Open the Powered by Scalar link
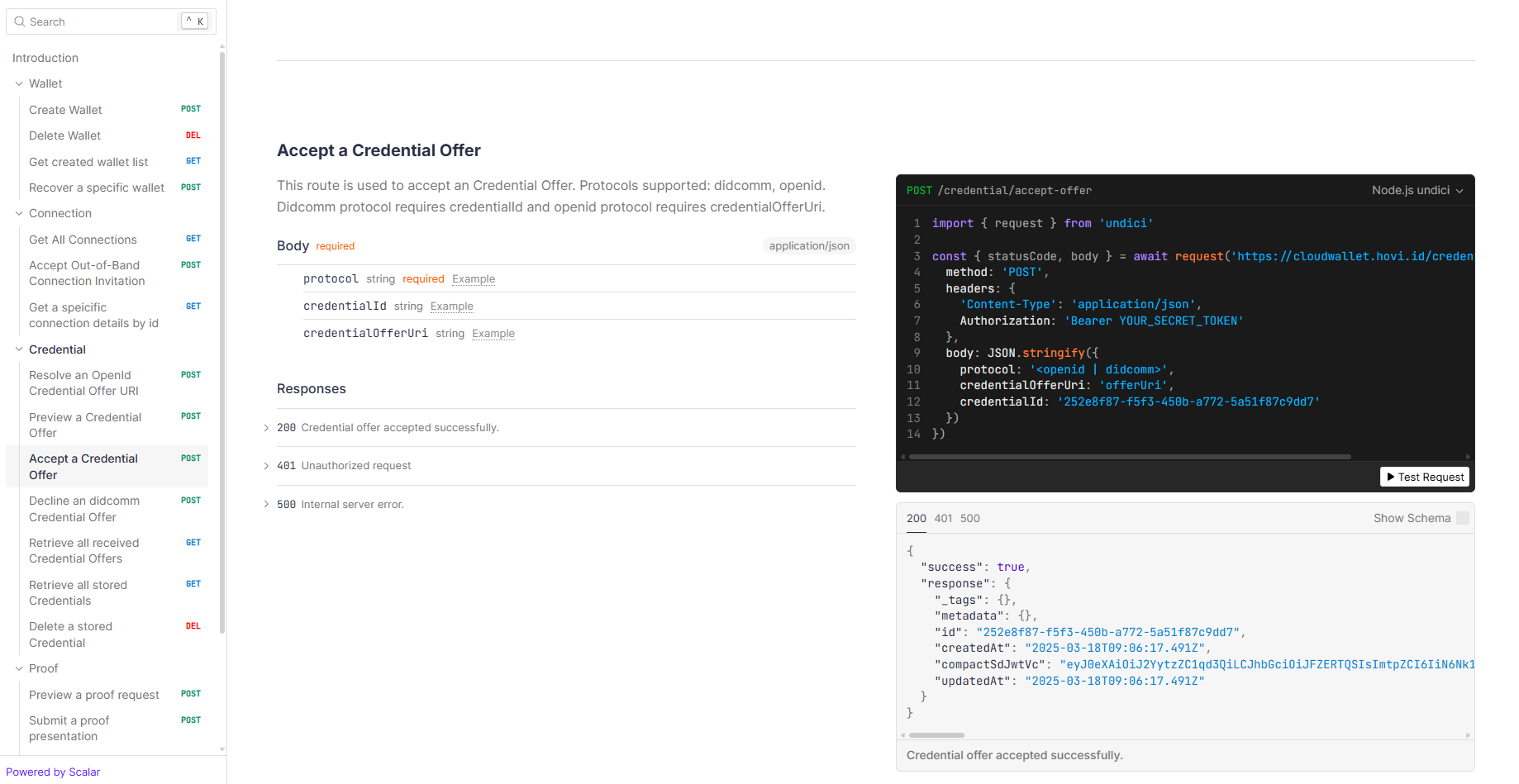The width and height of the screenshot is (1519, 784). coord(53,772)
